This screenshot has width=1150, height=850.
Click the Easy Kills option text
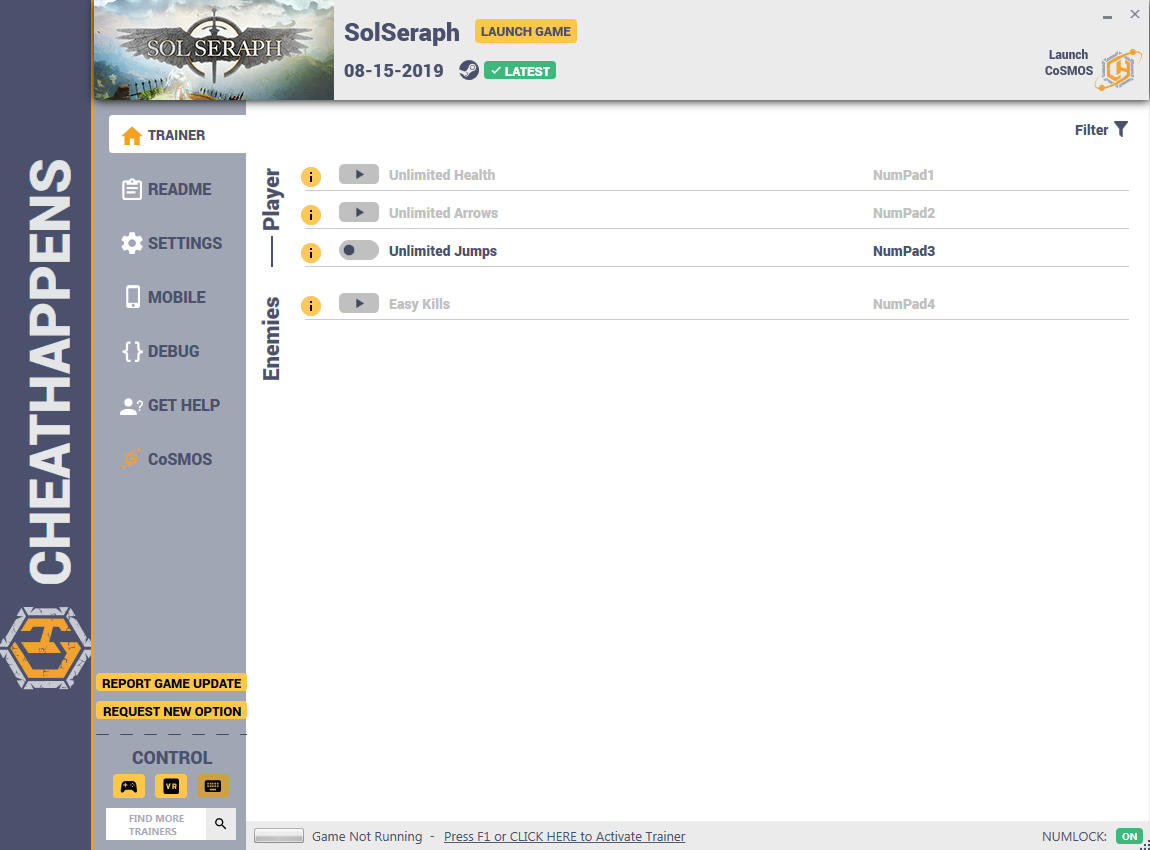(x=419, y=304)
